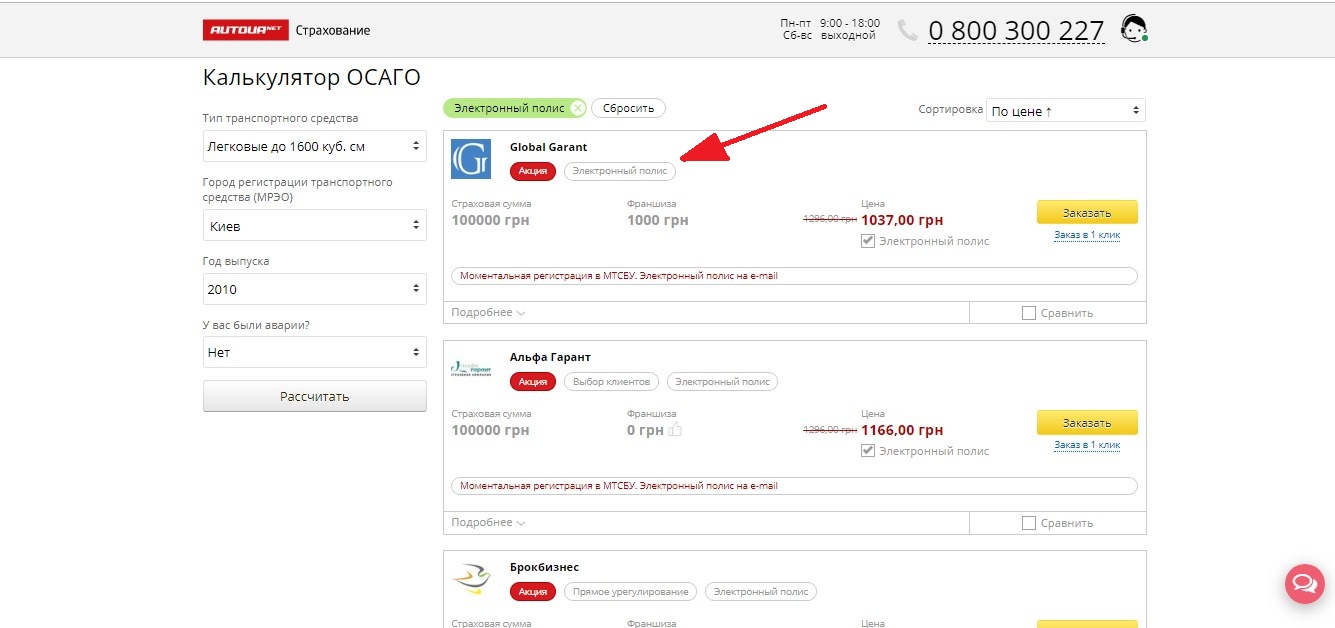Click the Альфа Гарант company logo
Screen dimensions: 1335x628
click(471, 368)
